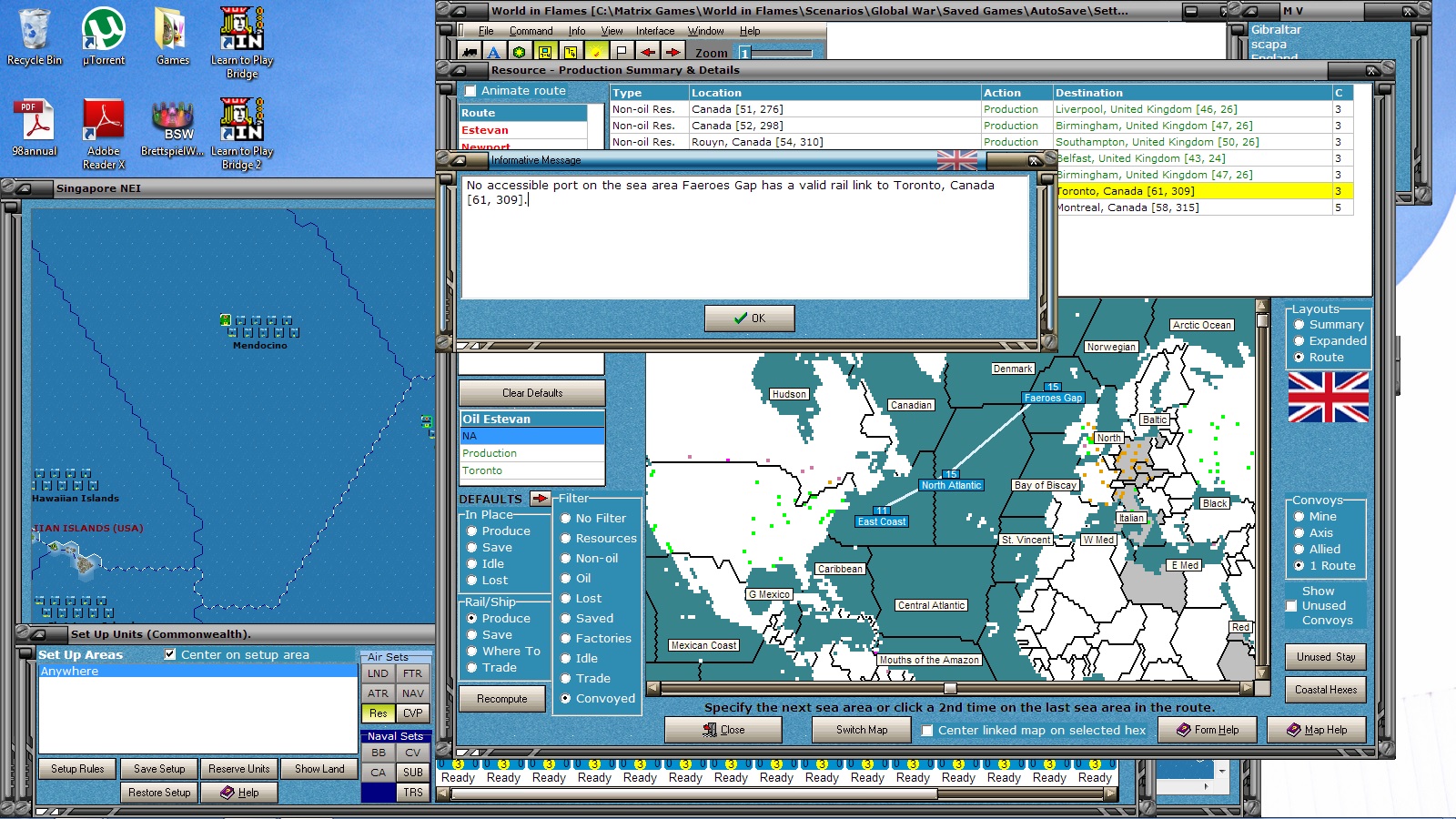The image size is (1456, 819).
Task: Click the train icon in the toolbar
Action: (x=469, y=53)
